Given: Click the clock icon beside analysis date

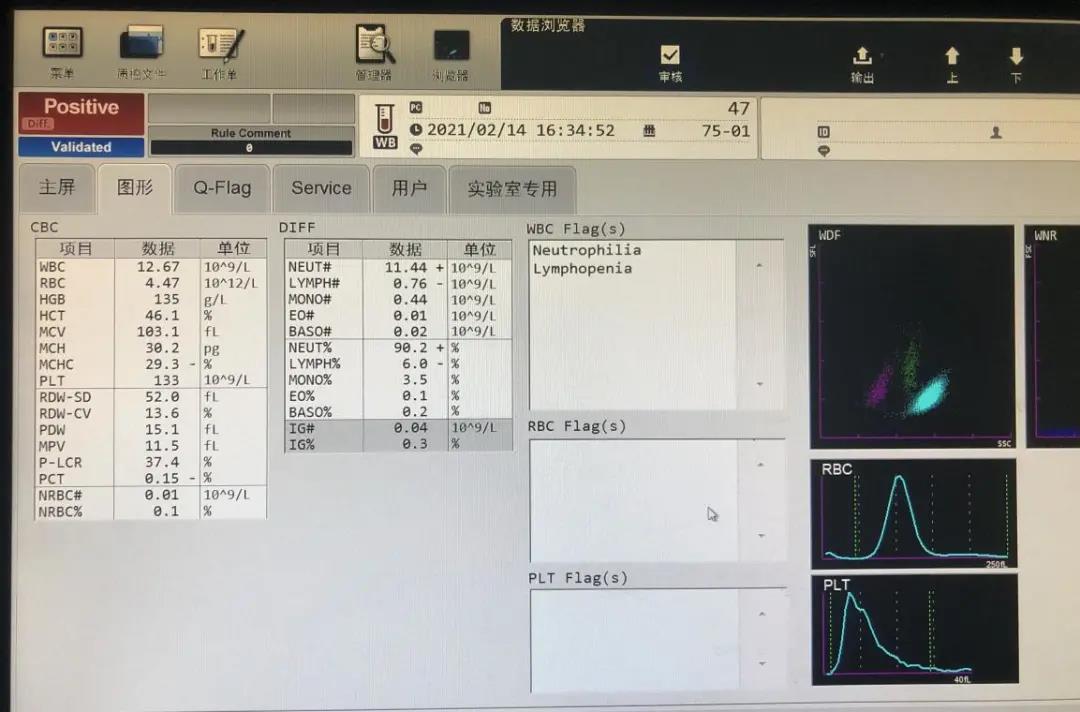Looking at the screenshot, I should pyautogui.click(x=416, y=129).
